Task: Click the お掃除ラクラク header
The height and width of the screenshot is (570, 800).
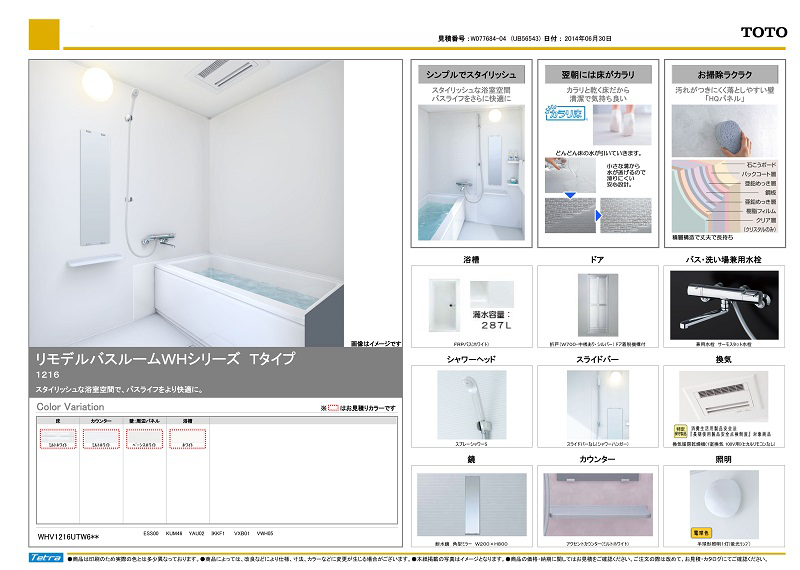Action: (x=724, y=75)
